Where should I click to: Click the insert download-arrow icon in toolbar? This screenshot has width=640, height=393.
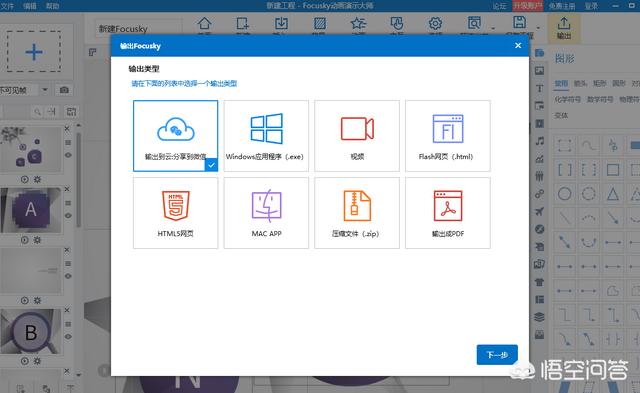pos(281,24)
